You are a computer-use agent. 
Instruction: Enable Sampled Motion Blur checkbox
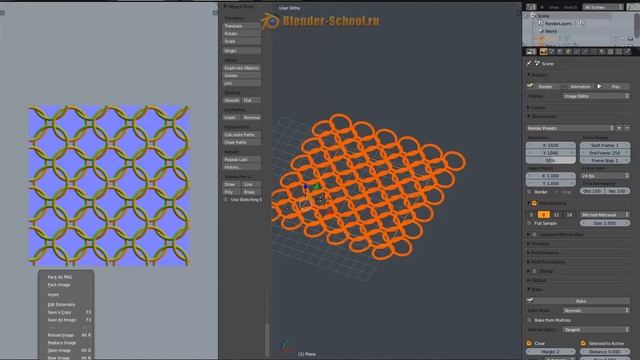coord(534,234)
